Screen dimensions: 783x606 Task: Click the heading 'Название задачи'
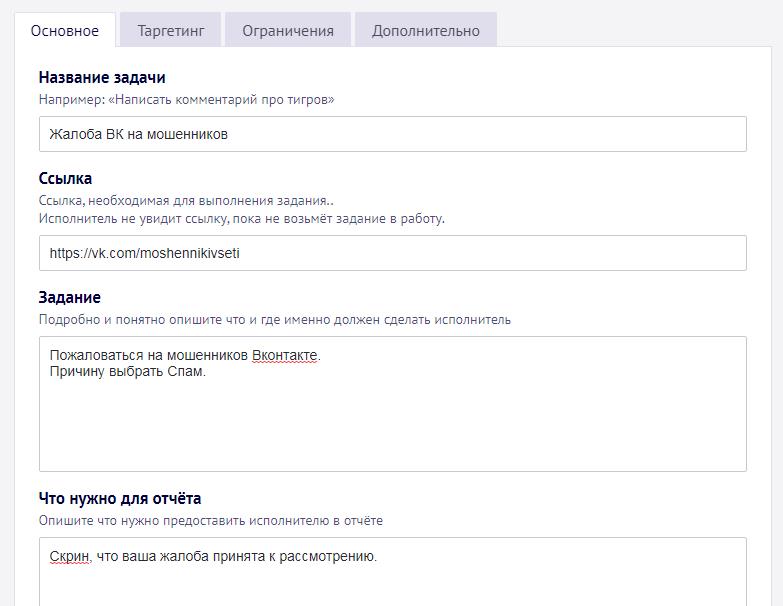coord(102,77)
